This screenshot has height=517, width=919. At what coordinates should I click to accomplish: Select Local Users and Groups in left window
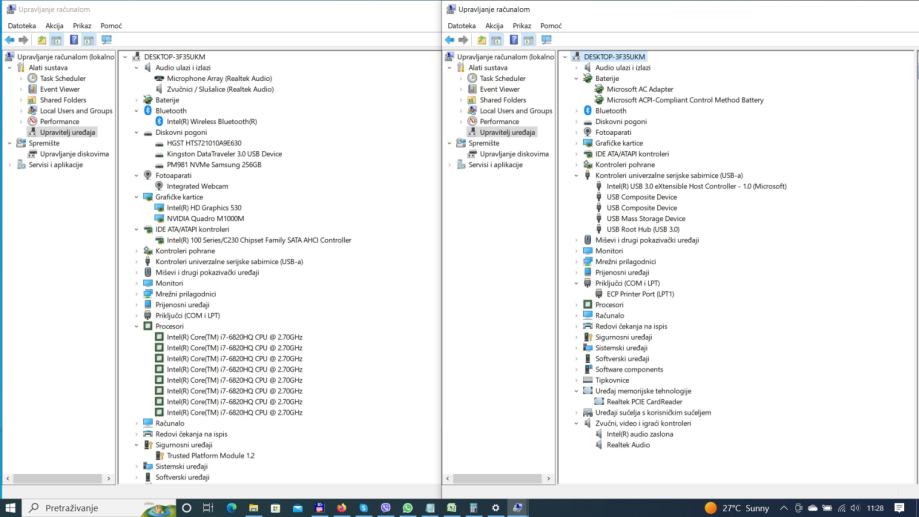[x=76, y=111]
